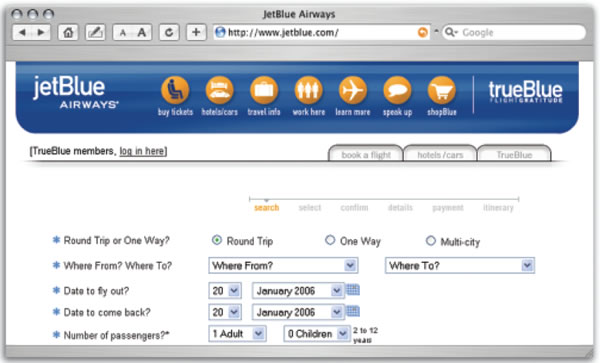Switch to the TrueBlue tab

514,154
